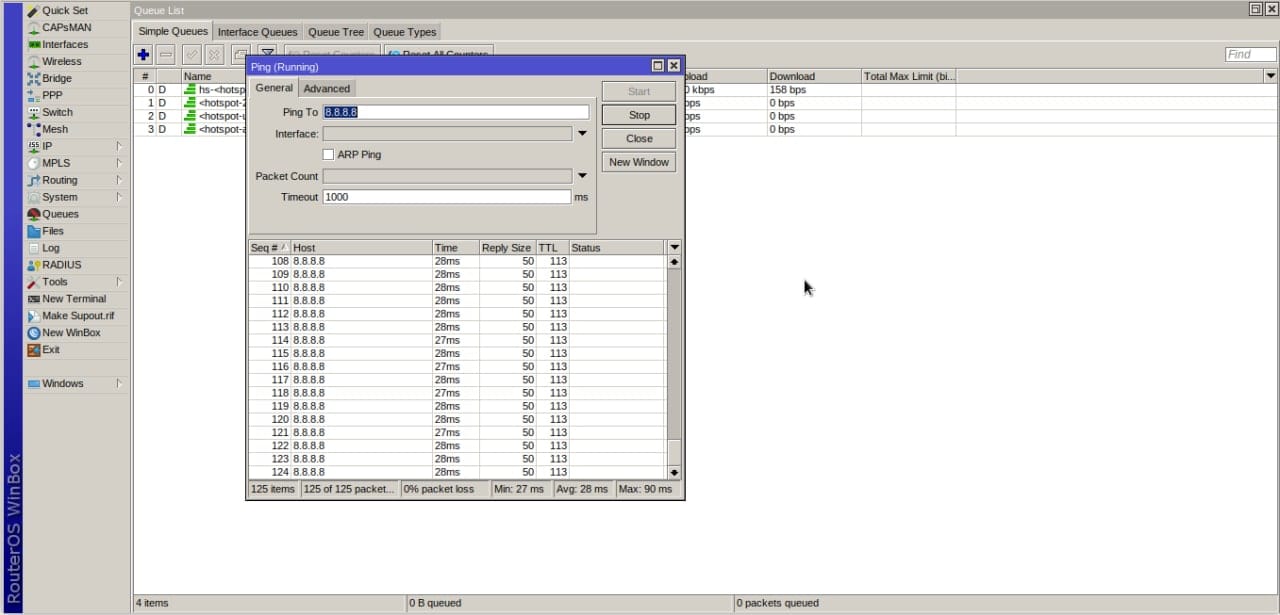Screen dimensions: 1280x615
Task: Click the Timeout input field
Action: point(447,197)
